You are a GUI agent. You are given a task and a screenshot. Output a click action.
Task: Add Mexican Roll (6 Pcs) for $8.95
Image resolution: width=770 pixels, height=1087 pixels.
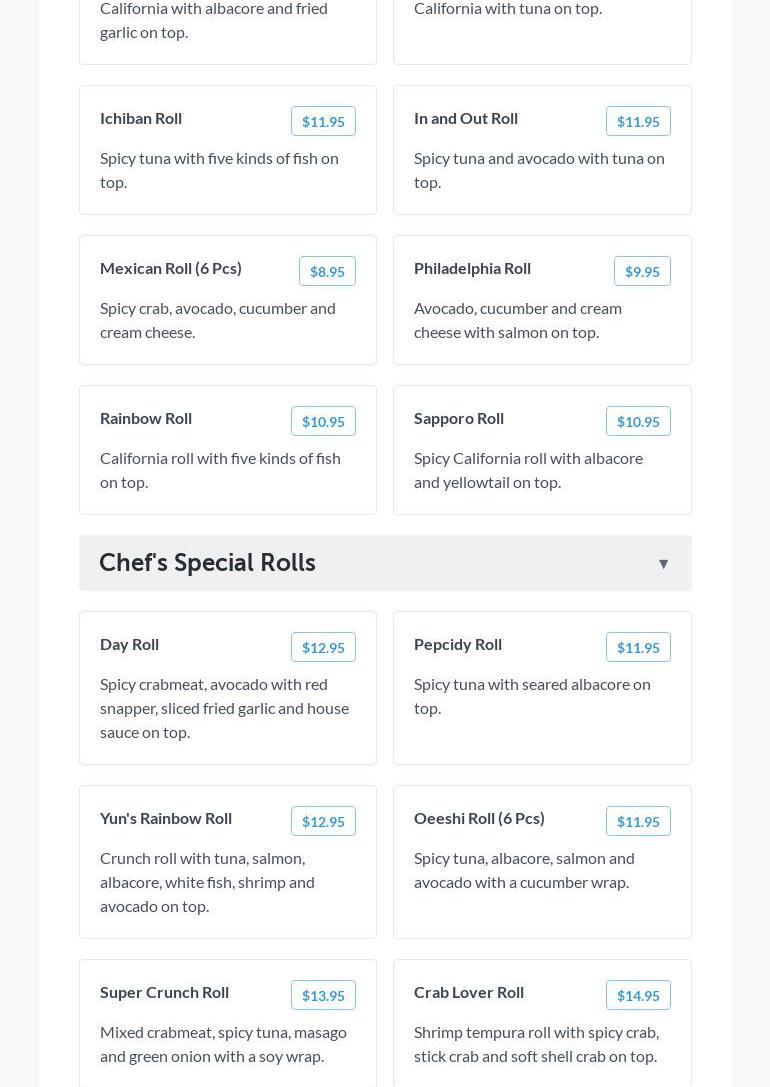pyautogui.click(x=327, y=271)
